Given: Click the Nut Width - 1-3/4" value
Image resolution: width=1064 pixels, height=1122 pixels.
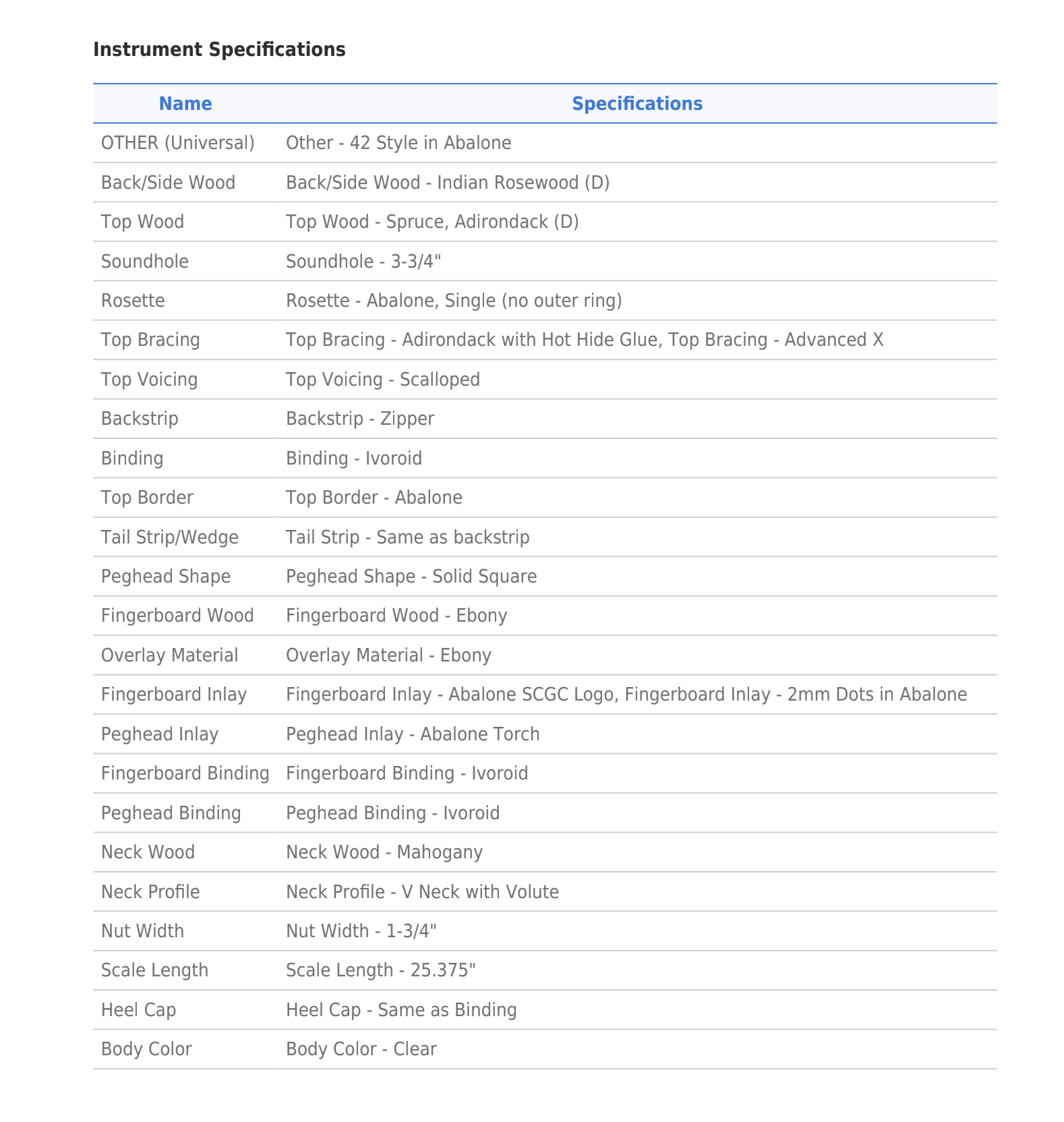Looking at the screenshot, I should (x=361, y=931).
